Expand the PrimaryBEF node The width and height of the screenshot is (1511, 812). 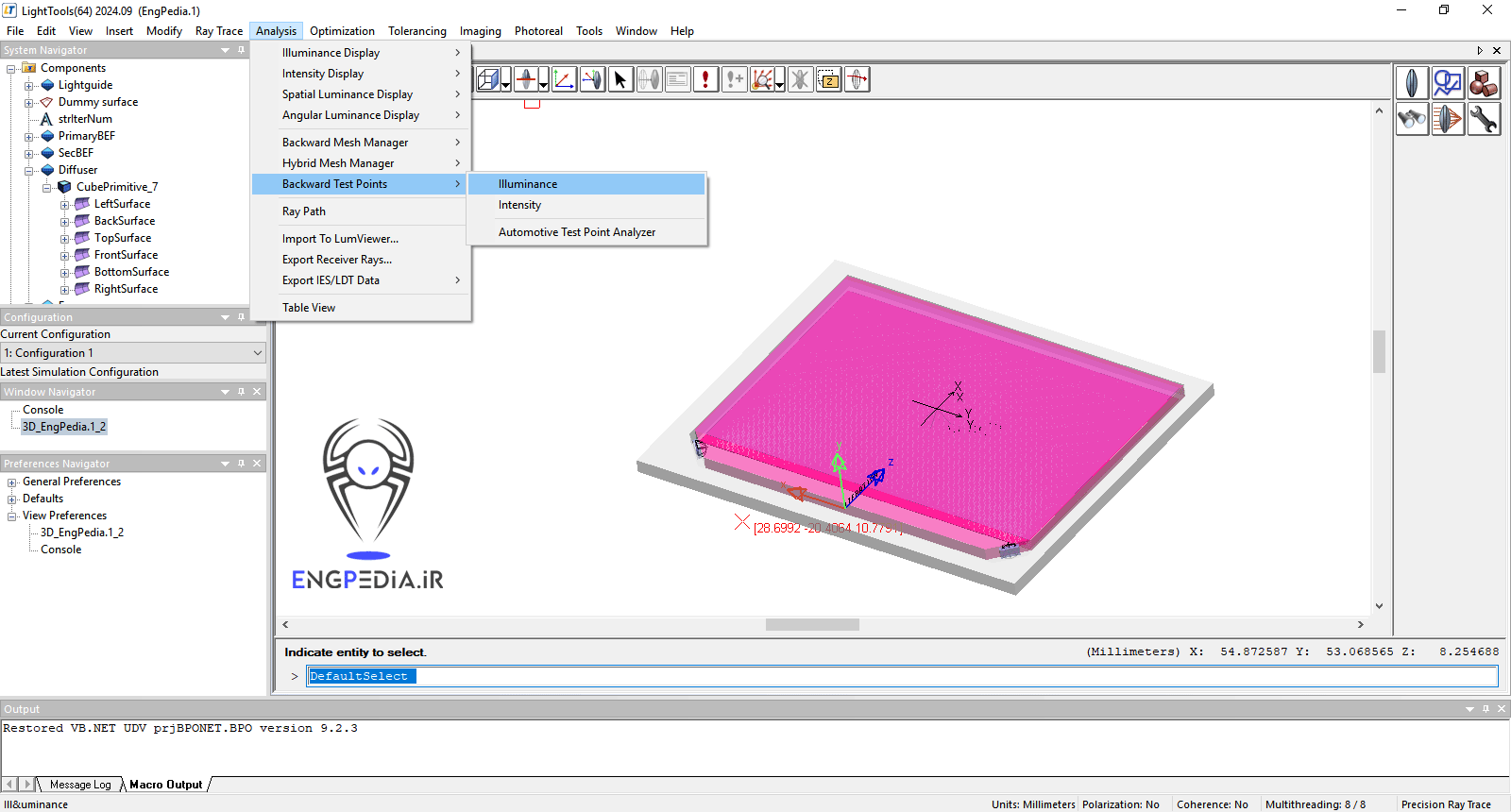(29, 136)
